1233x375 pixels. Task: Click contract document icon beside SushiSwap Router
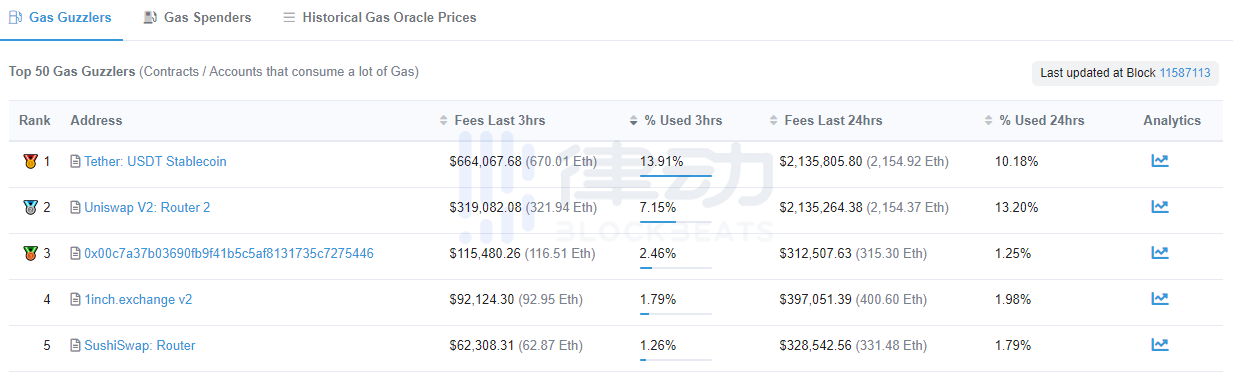[75, 345]
